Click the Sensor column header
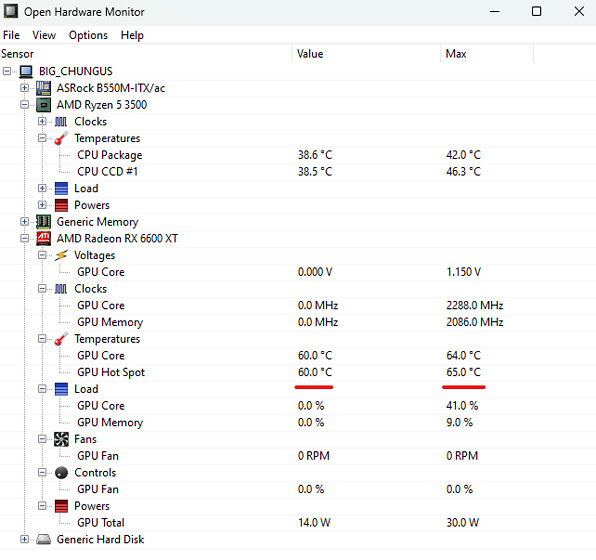Image resolution: width=596 pixels, height=560 pixels. (146, 54)
